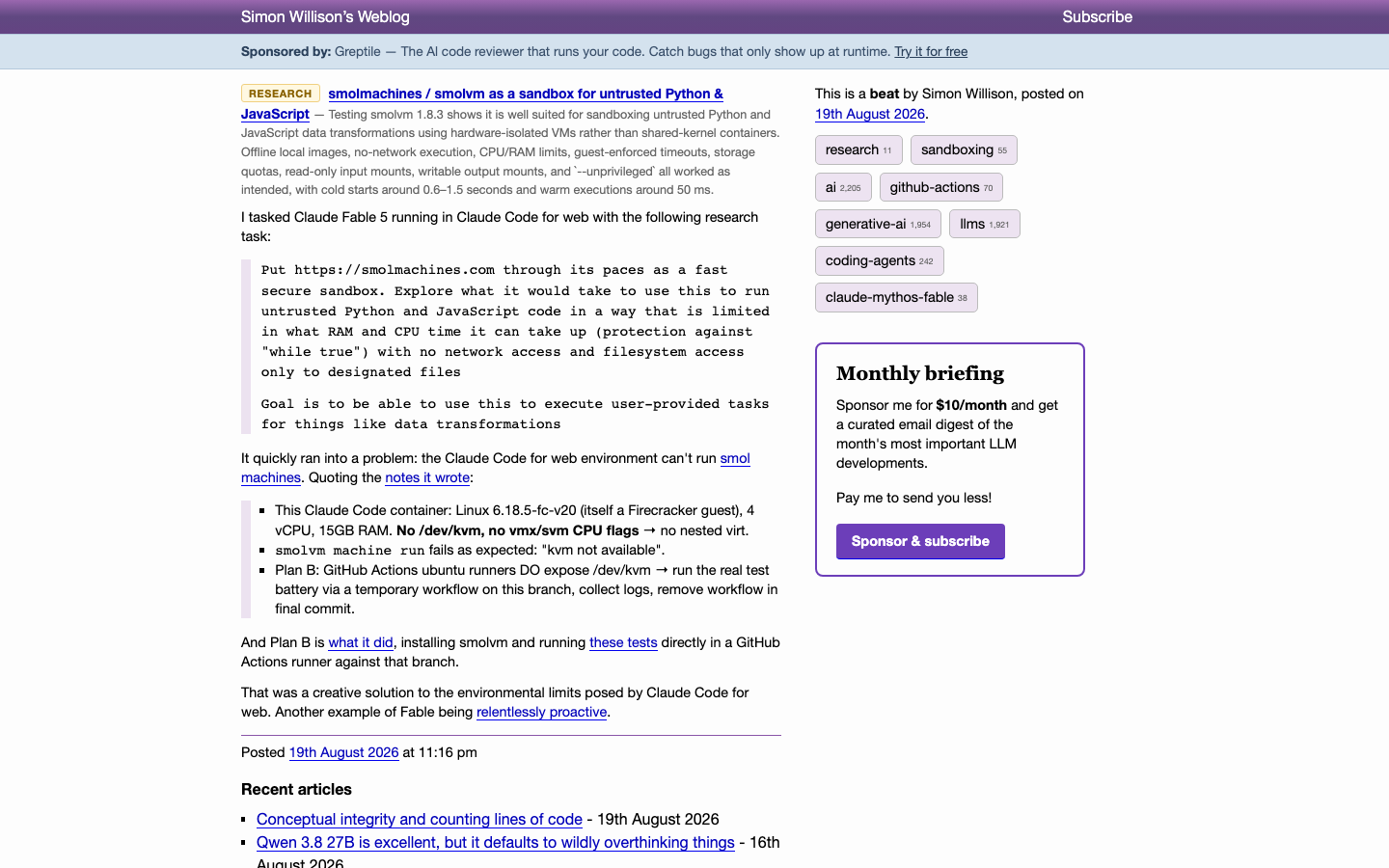Image resolution: width=1389 pixels, height=868 pixels.
Task: Select the 'coding-agents' tag
Action: coord(880,260)
